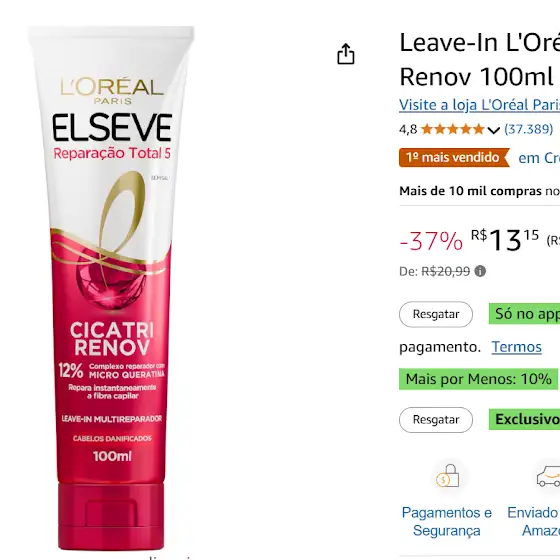Open the coupon Termos link
Screen dimensions: 560x560
tap(516, 347)
